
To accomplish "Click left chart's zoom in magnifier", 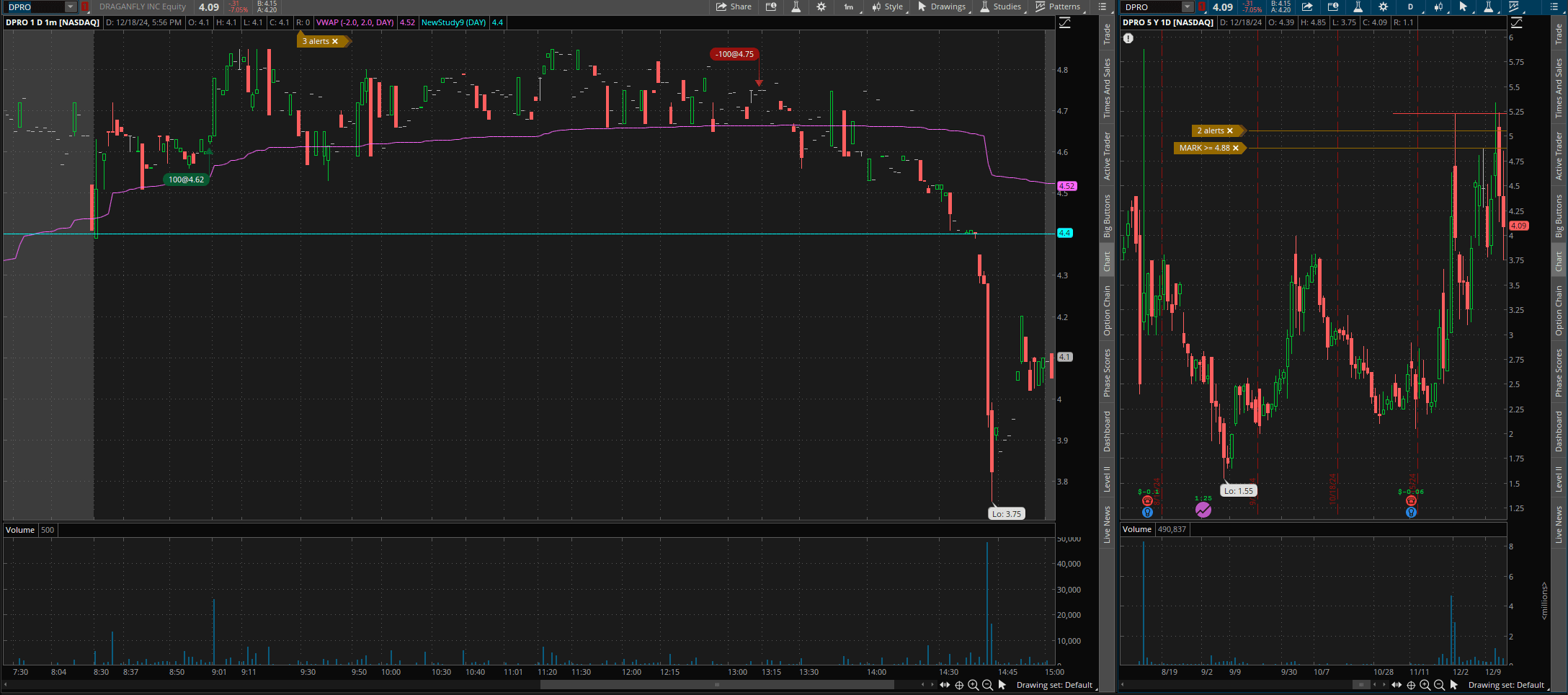I will (x=973, y=685).
